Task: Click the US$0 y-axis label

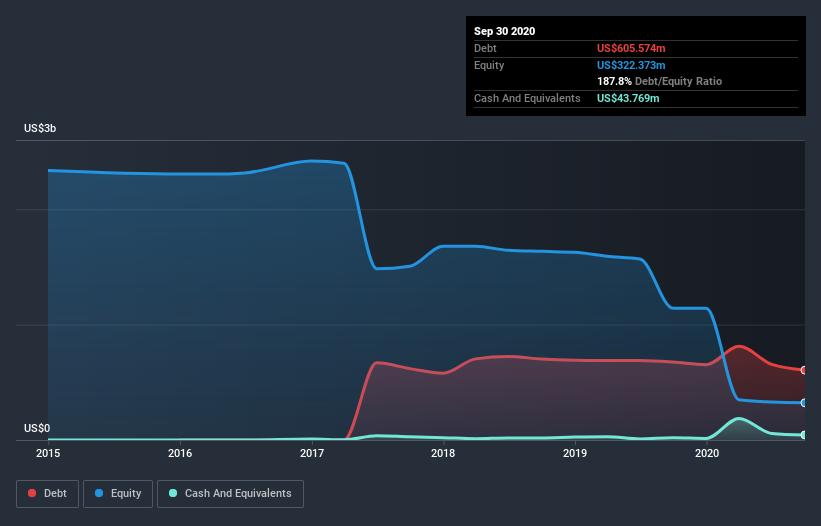Action: click(x=37, y=428)
